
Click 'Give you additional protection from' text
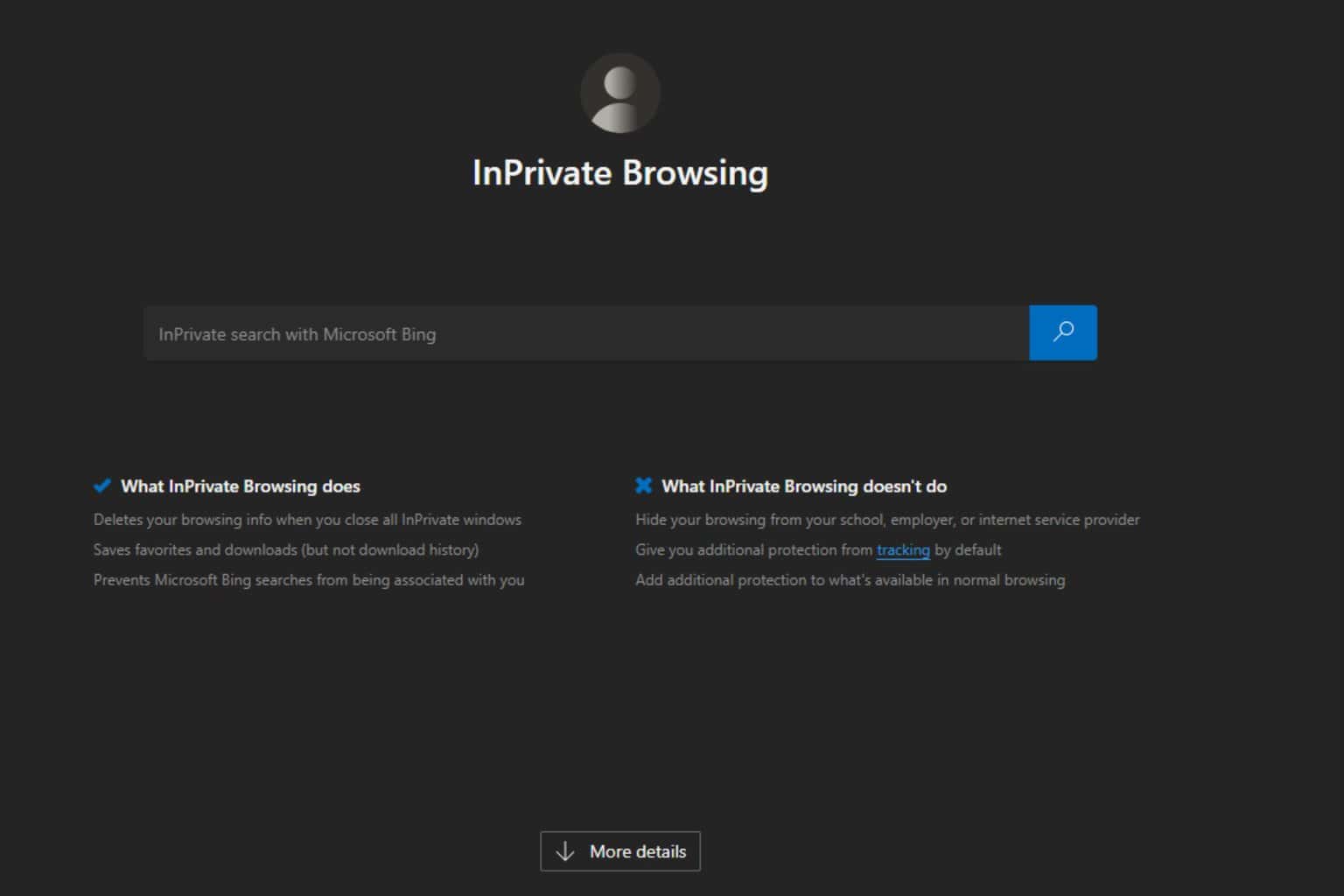[x=753, y=549]
